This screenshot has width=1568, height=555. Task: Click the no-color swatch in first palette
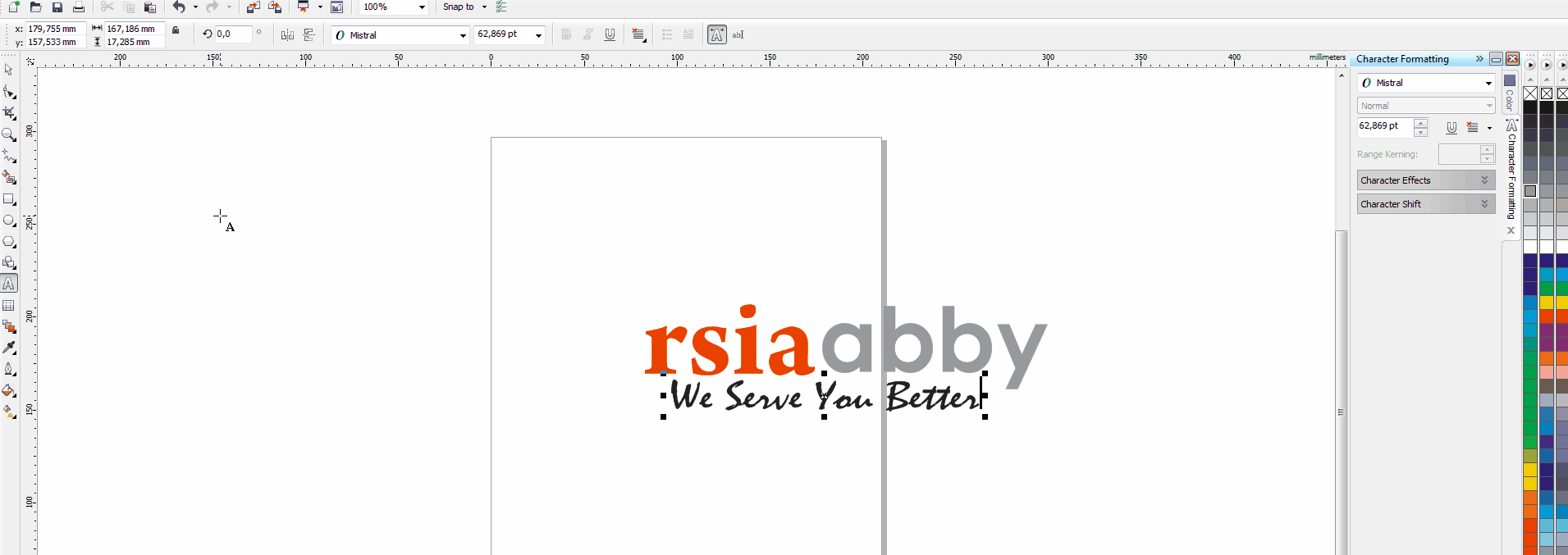click(x=1530, y=93)
